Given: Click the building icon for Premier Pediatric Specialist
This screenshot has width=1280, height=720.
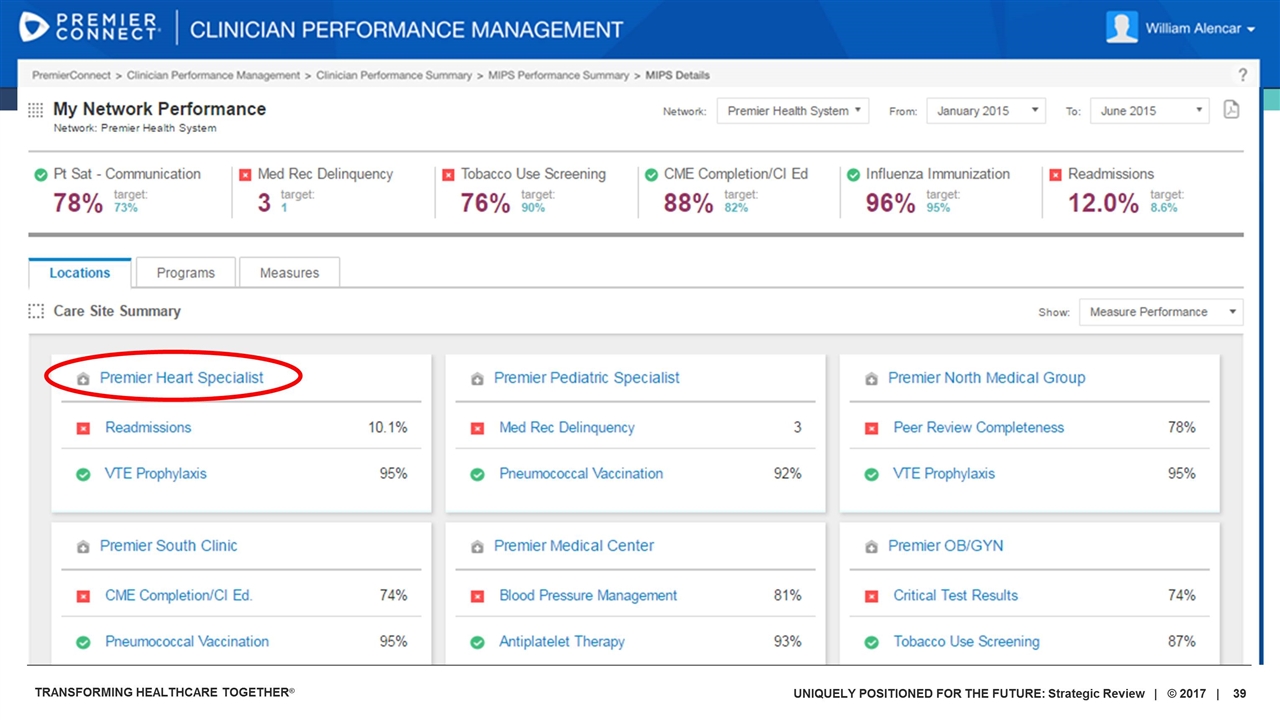Looking at the screenshot, I should 477,379.
